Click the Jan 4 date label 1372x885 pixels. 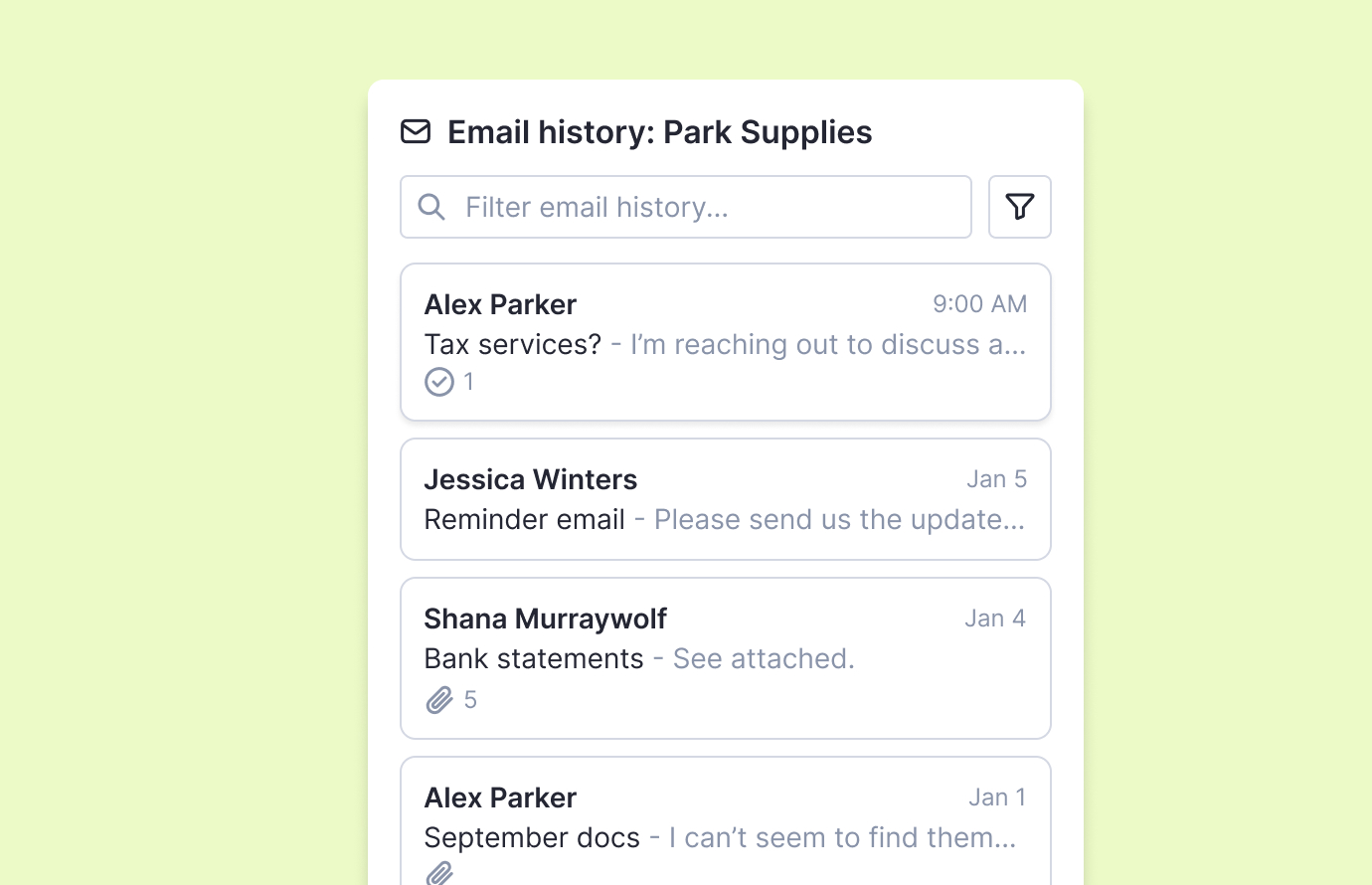(x=994, y=619)
